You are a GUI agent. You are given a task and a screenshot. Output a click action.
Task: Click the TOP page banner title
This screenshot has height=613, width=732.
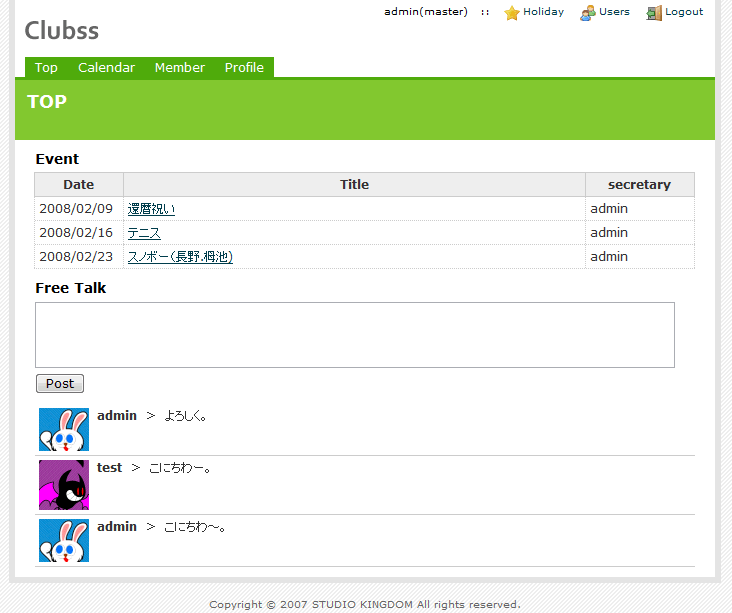47,102
